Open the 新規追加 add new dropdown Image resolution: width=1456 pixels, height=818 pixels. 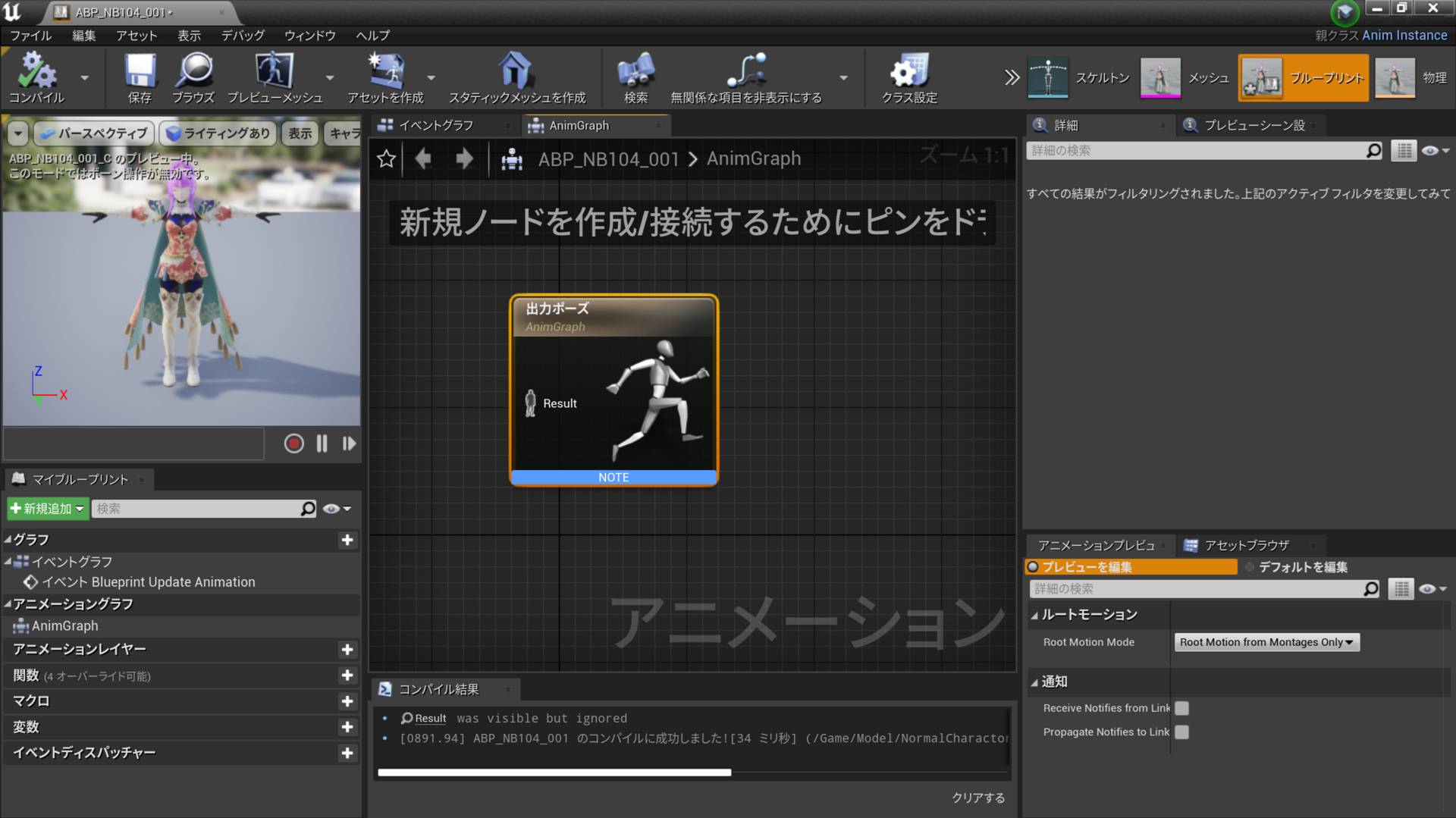pyautogui.click(x=48, y=509)
